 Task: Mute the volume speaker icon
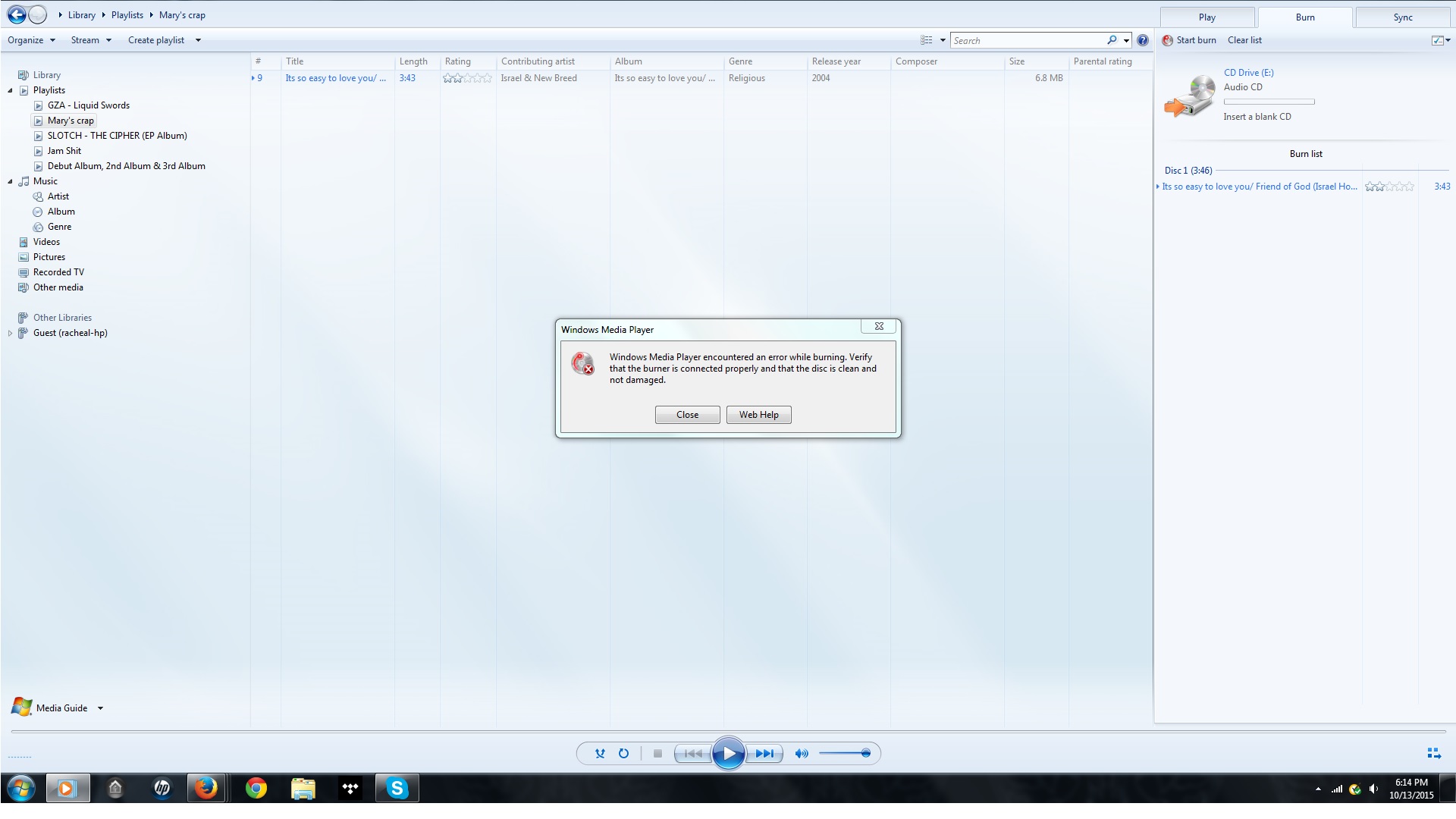coord(801,753)
